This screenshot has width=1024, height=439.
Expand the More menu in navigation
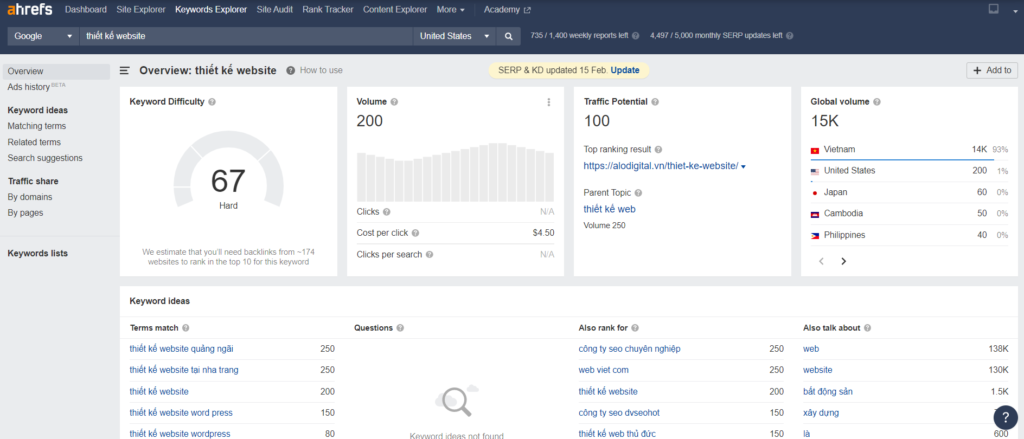point(450,10)
